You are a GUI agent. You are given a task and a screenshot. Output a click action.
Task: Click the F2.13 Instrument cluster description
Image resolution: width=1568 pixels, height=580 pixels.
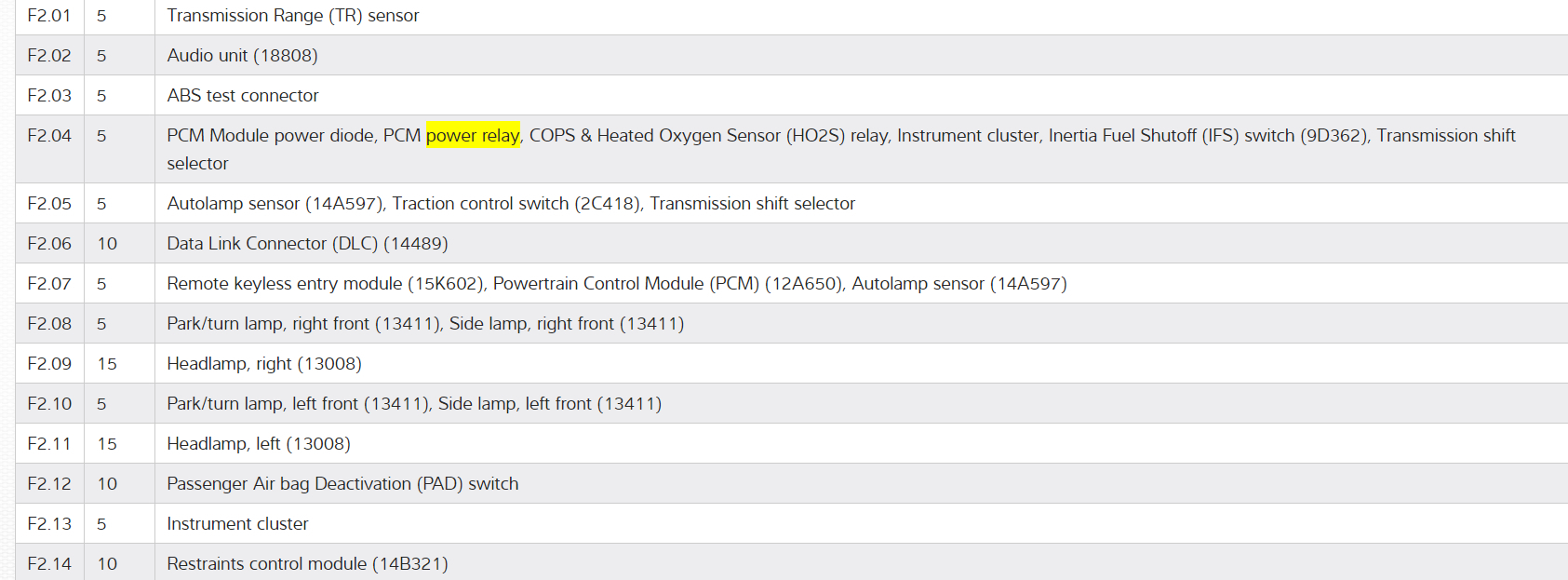click(x=237, y=524)
